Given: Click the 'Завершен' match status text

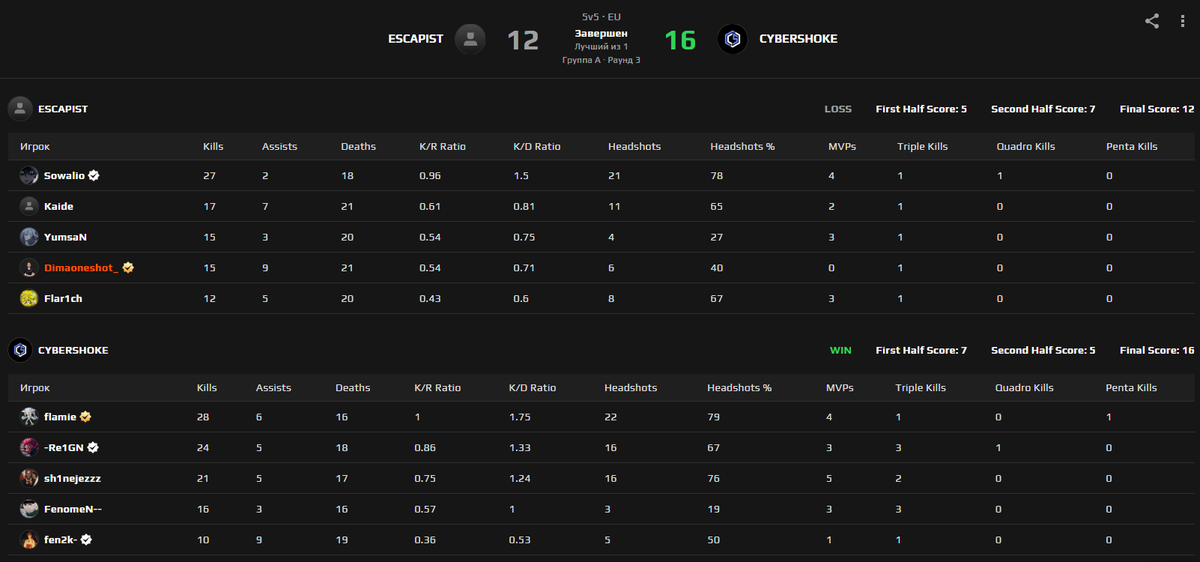Looking at the screenshot, I should coord(601,33).
